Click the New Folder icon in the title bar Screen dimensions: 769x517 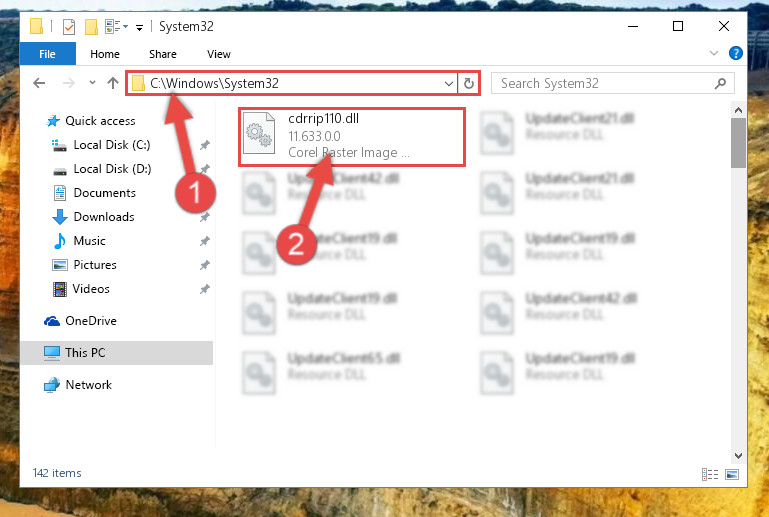[91, 27]
